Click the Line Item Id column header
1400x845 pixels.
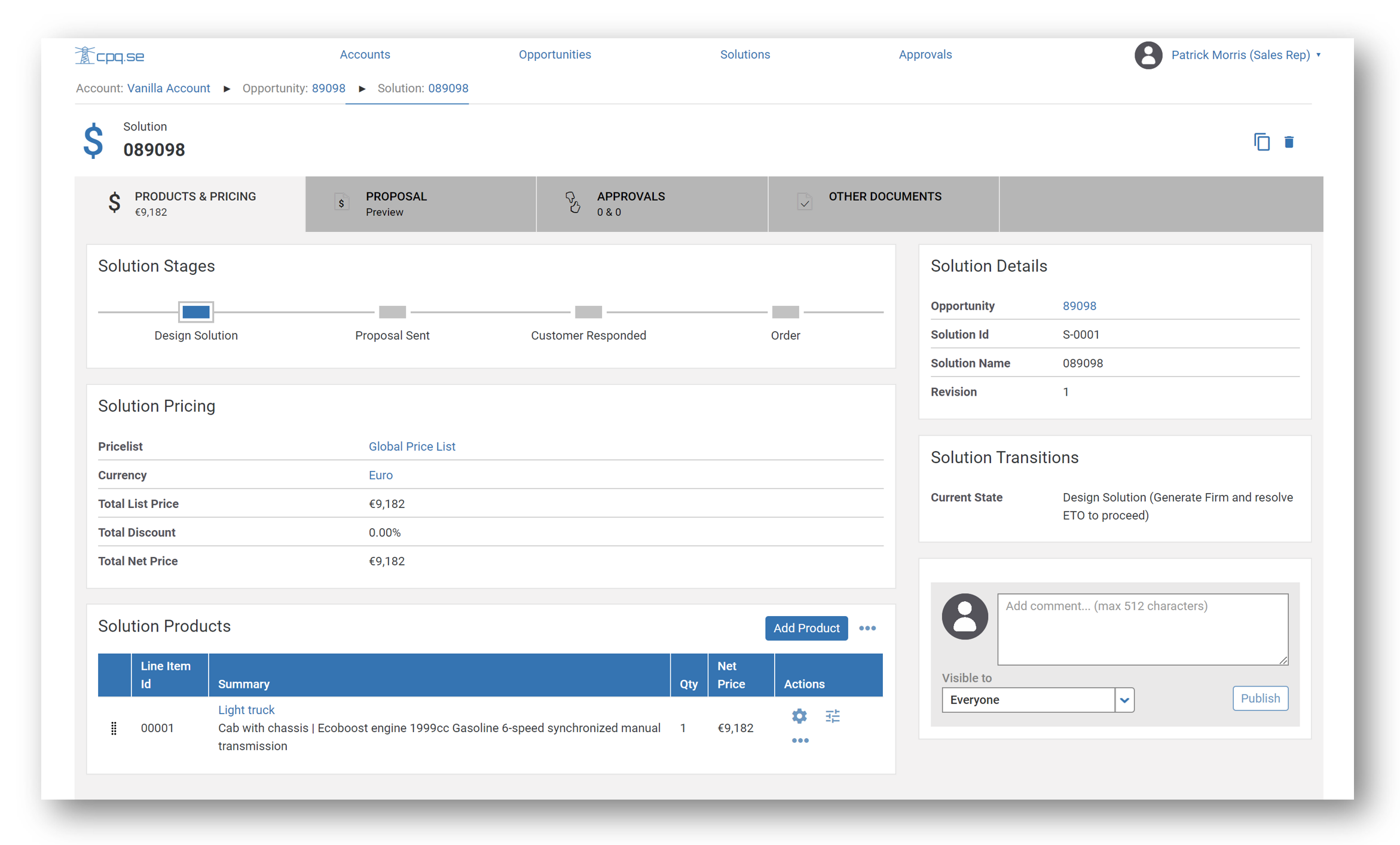(x=170, y=675)
